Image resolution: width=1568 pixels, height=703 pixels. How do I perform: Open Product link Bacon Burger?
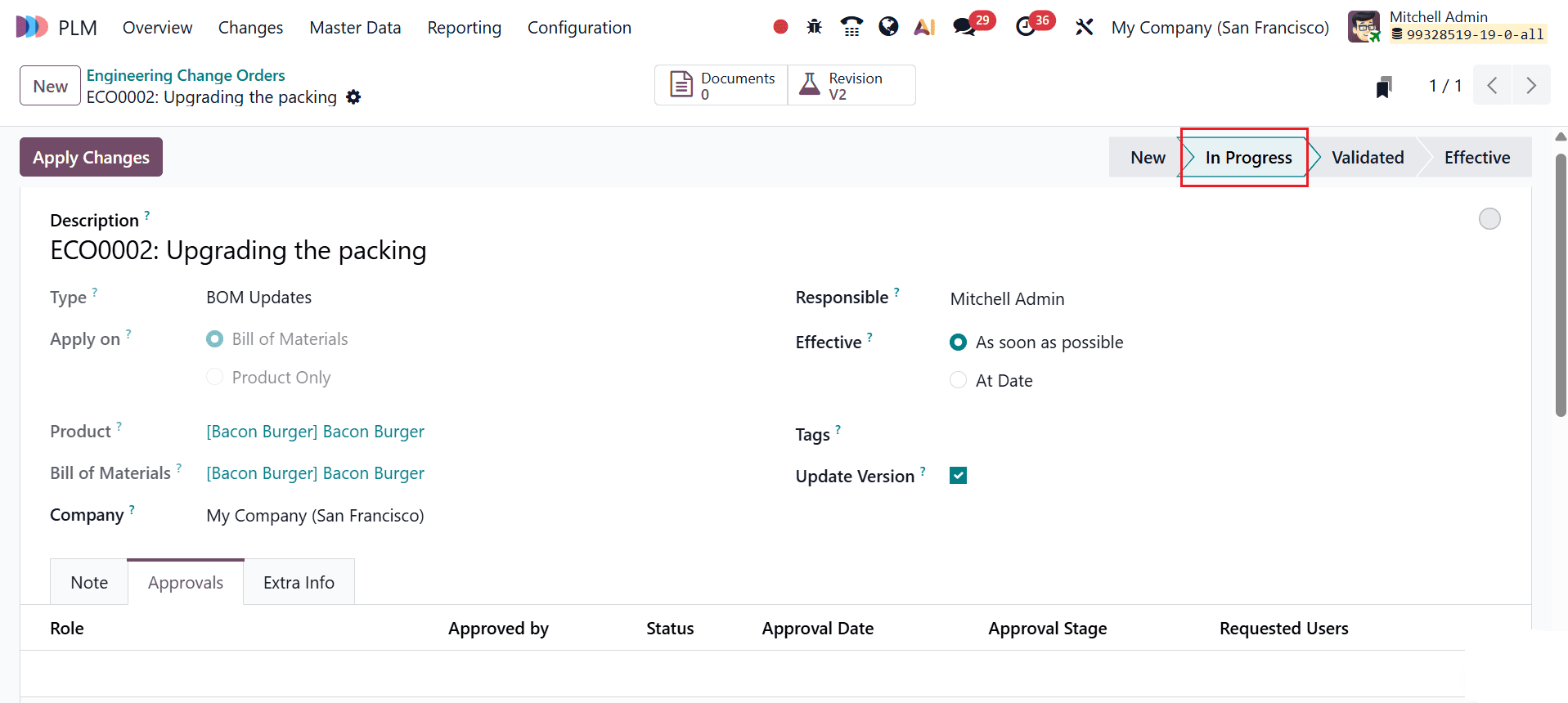pos(315,432)
